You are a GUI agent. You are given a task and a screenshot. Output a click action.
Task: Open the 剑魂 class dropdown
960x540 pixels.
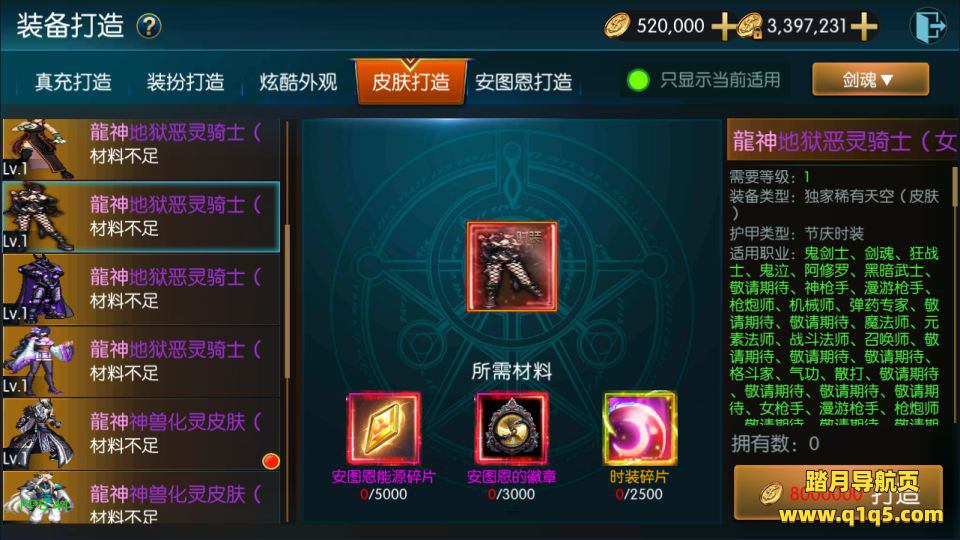[x=870, y=80]
